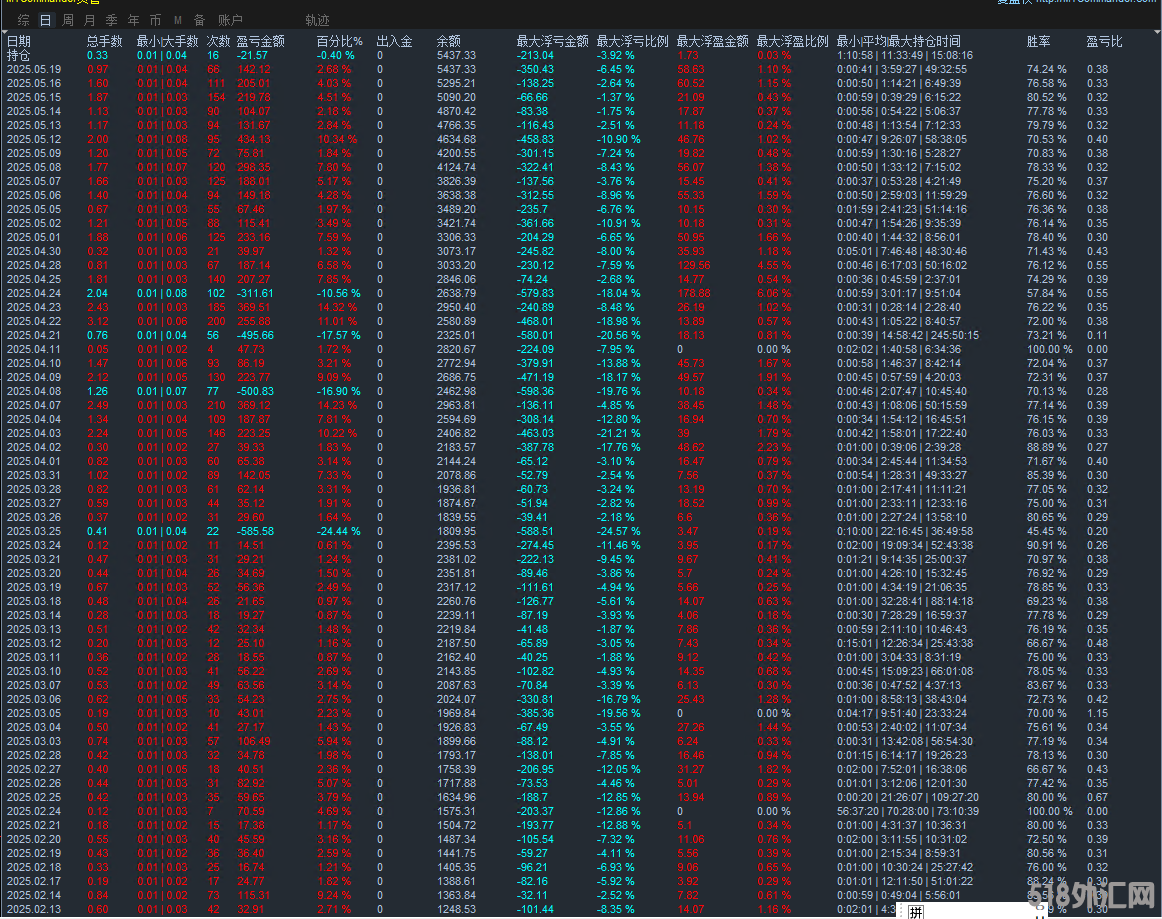The height and width of the screenshot is (919, 1162).
Task: Click loss amount -500.83
Action: coord(255,391)
